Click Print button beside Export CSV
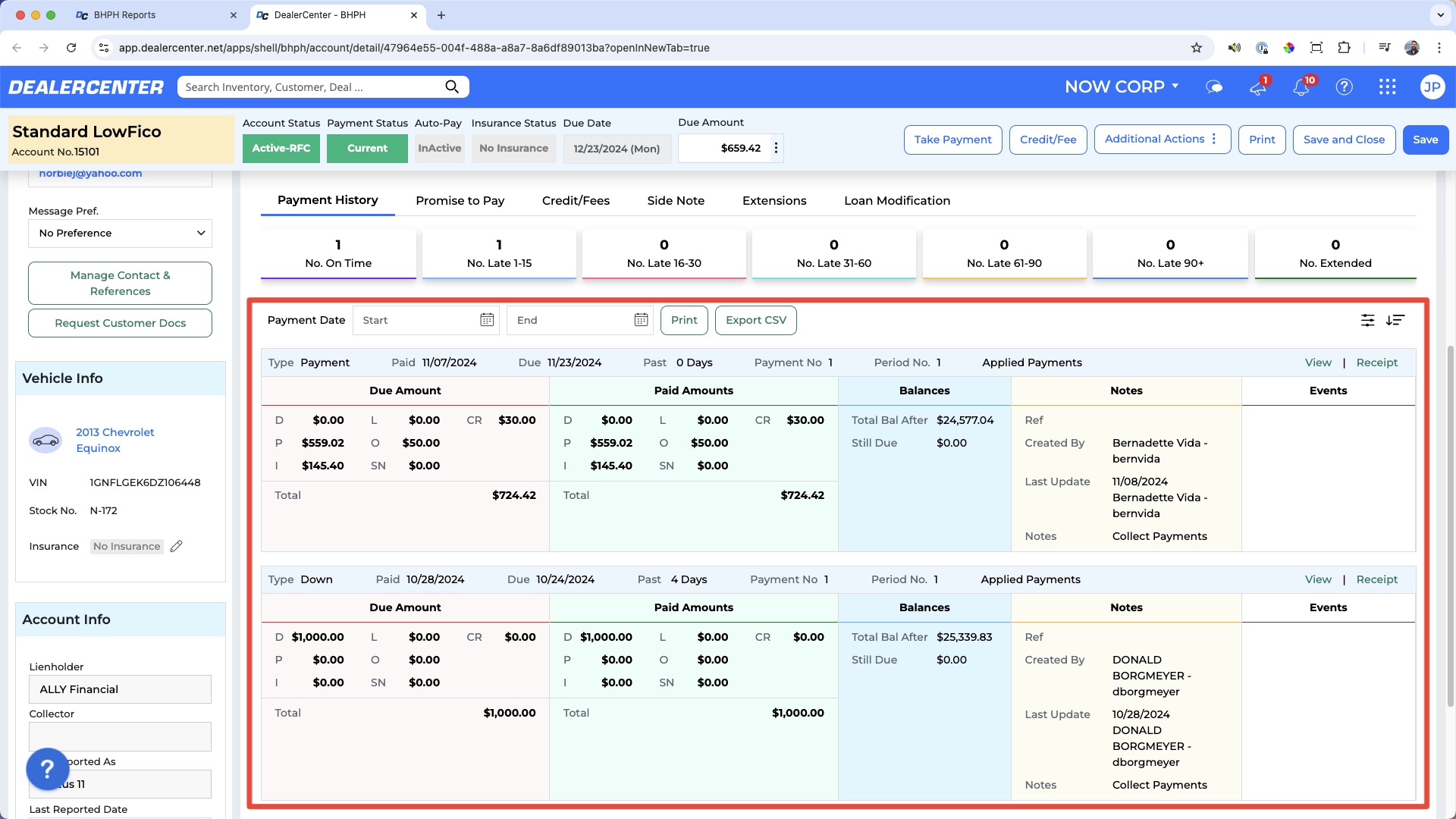Viewport: 1456px width, 819px height. 684,320
